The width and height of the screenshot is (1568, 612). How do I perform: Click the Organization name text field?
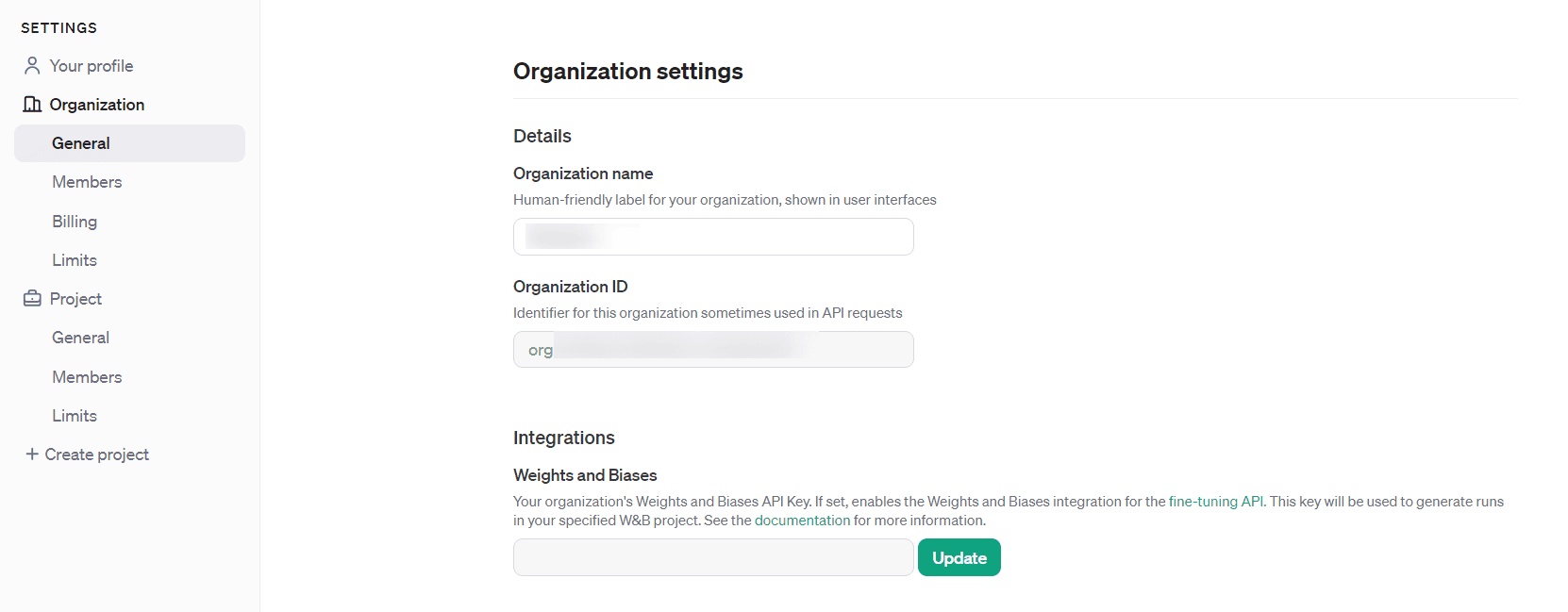(713, 237)
